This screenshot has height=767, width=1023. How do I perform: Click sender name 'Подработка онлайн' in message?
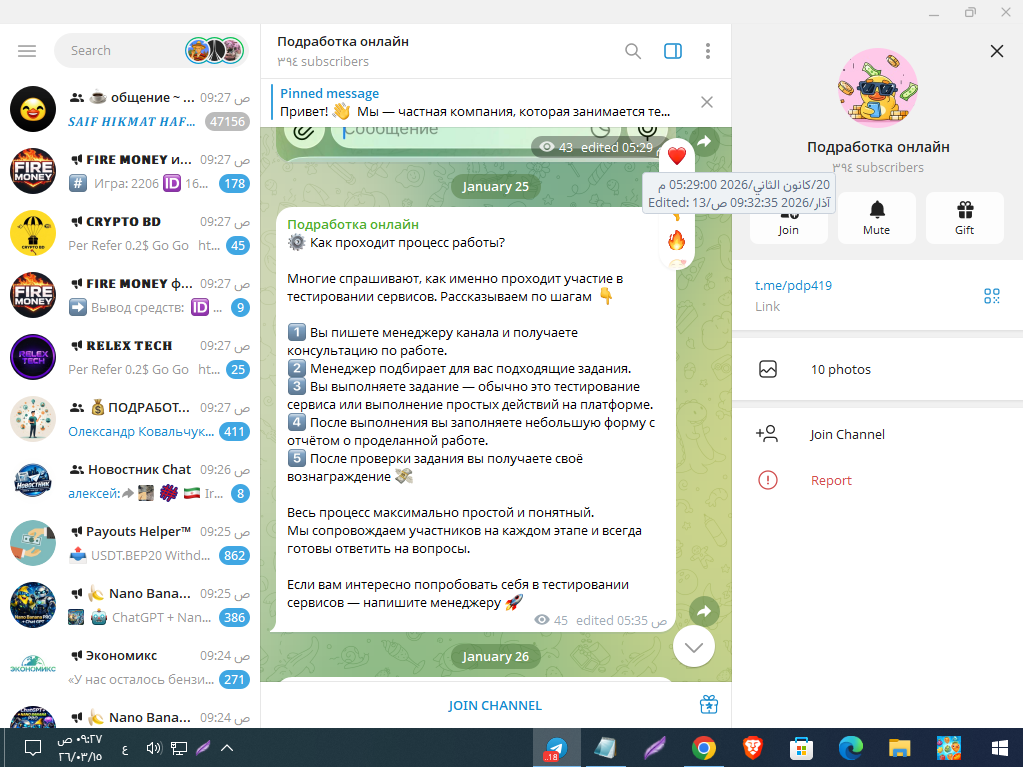click(353, 224)
